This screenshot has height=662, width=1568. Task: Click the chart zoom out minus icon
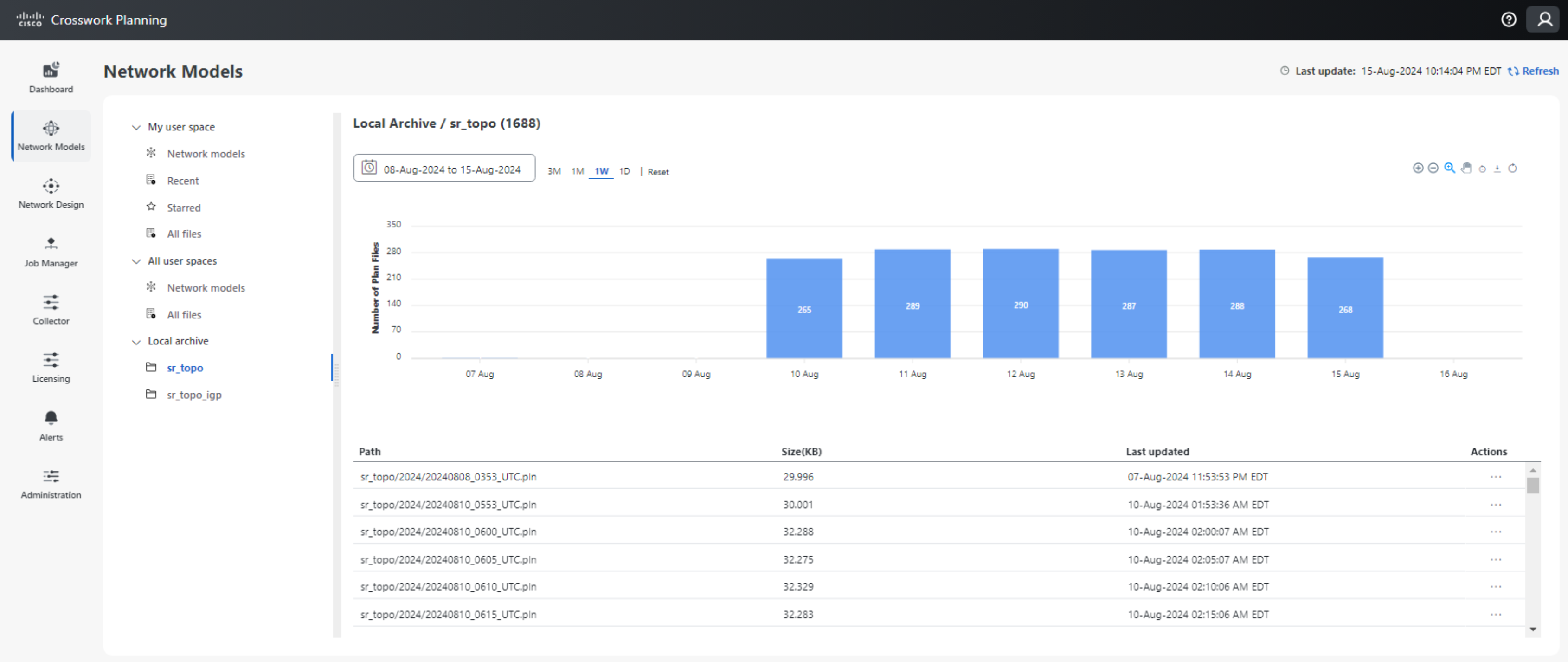tap(1433, 168)
